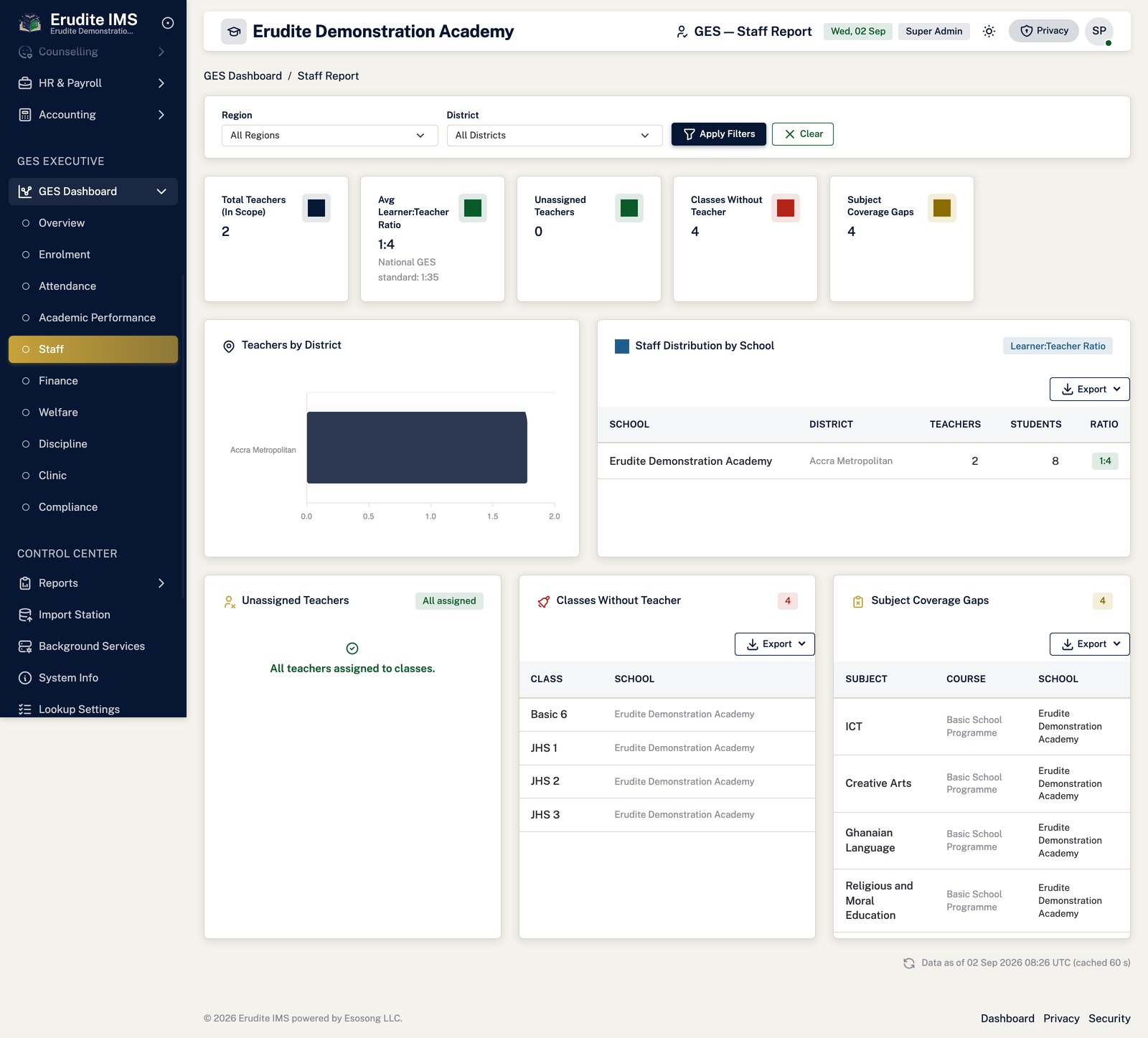Screen dimensions: 1148x1038
Task: Click Unassigned Teachers green card icon
Action: tap(629, 208)
